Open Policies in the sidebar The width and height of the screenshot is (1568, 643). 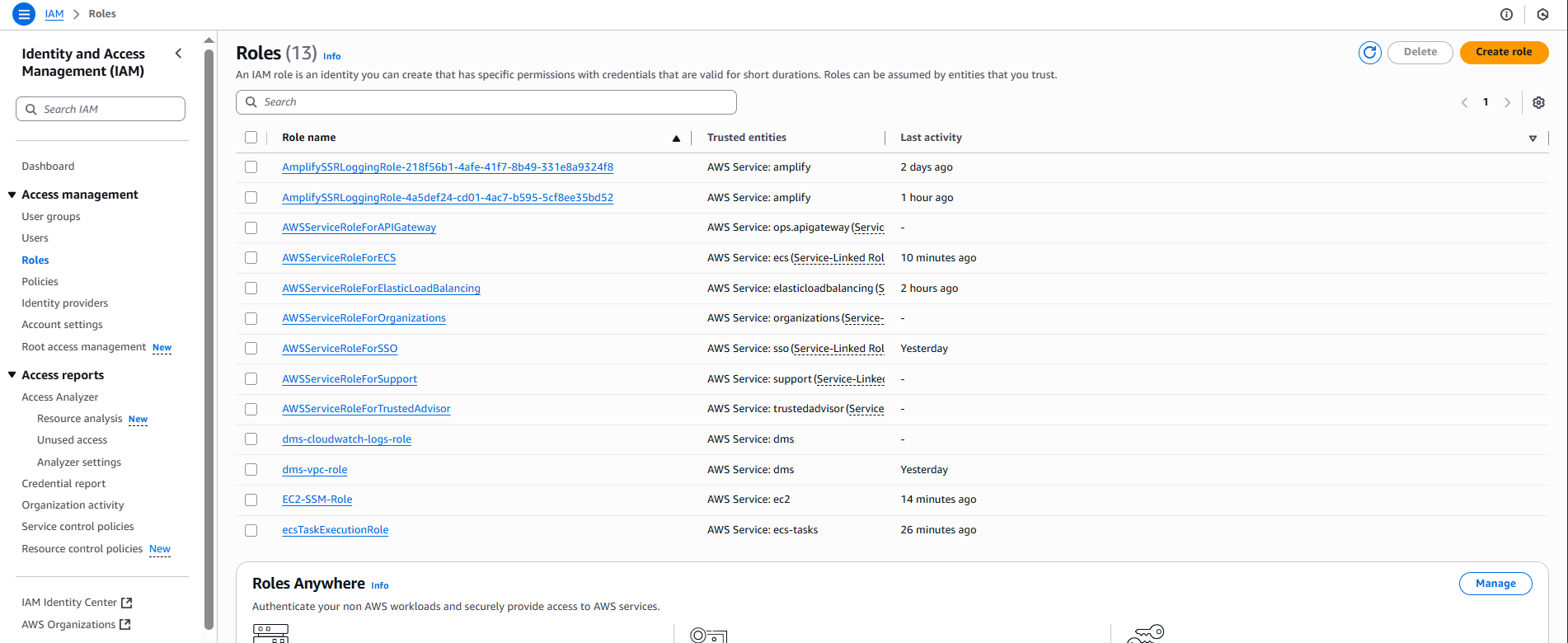click(40, 282)
